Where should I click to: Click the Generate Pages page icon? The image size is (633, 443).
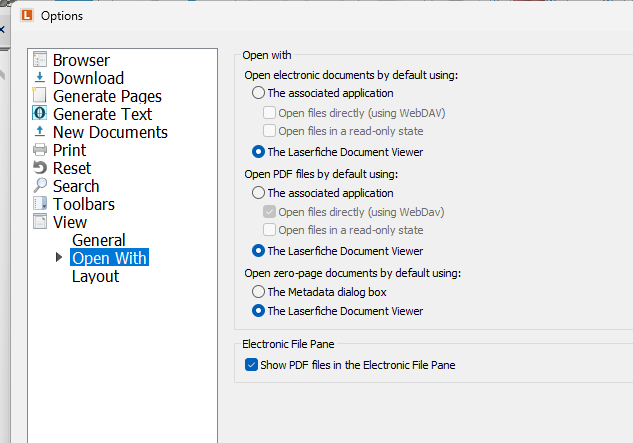[39, 95]
